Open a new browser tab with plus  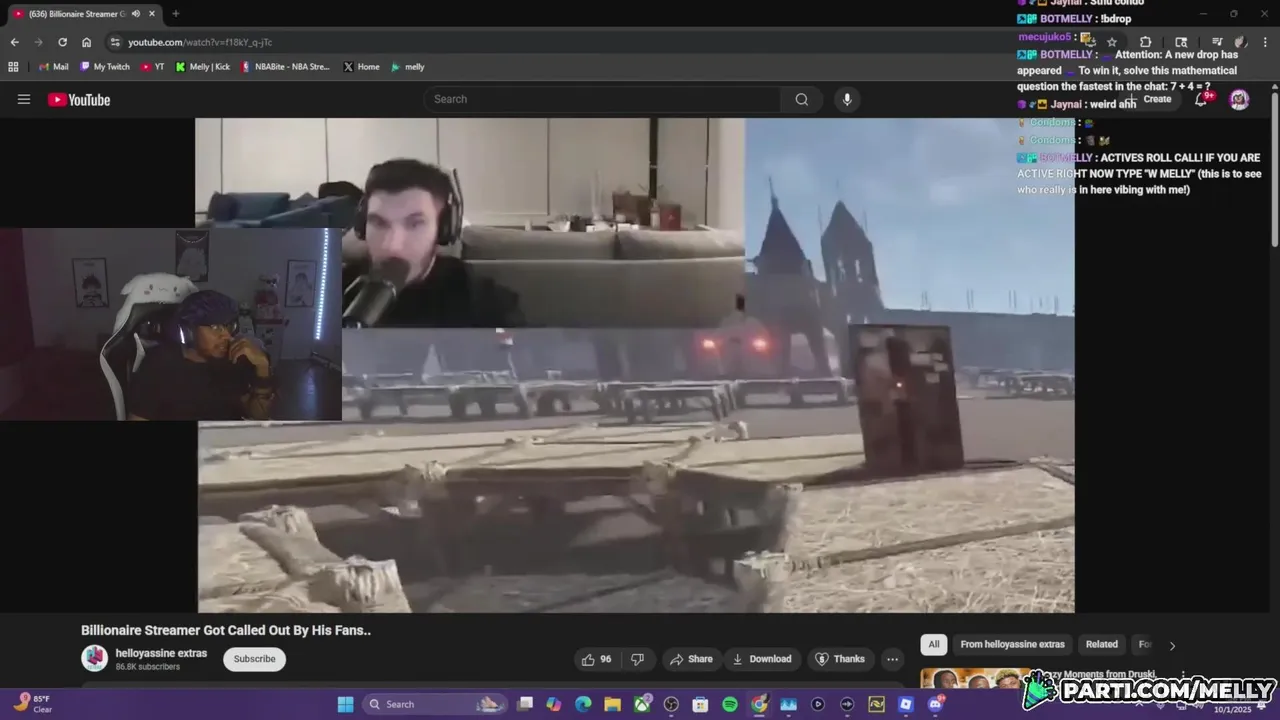175,14
